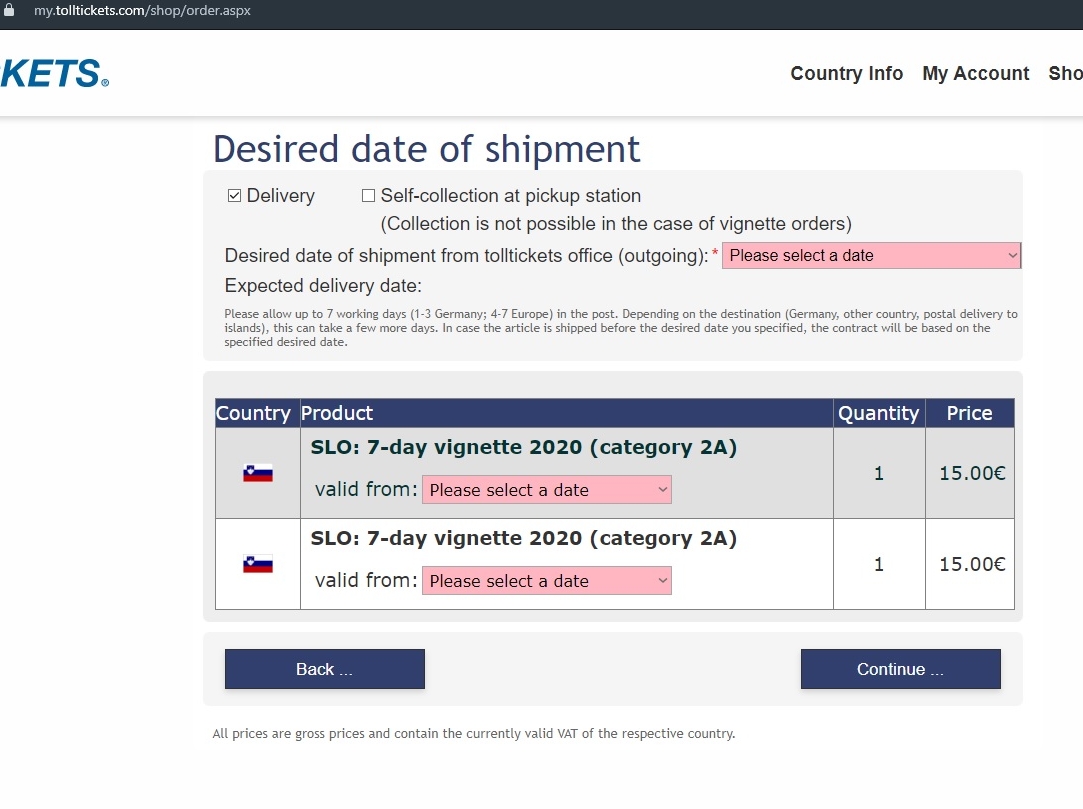Select the first 7-day vignette product title
This screenshot has height=809, width=1083.
523,448
